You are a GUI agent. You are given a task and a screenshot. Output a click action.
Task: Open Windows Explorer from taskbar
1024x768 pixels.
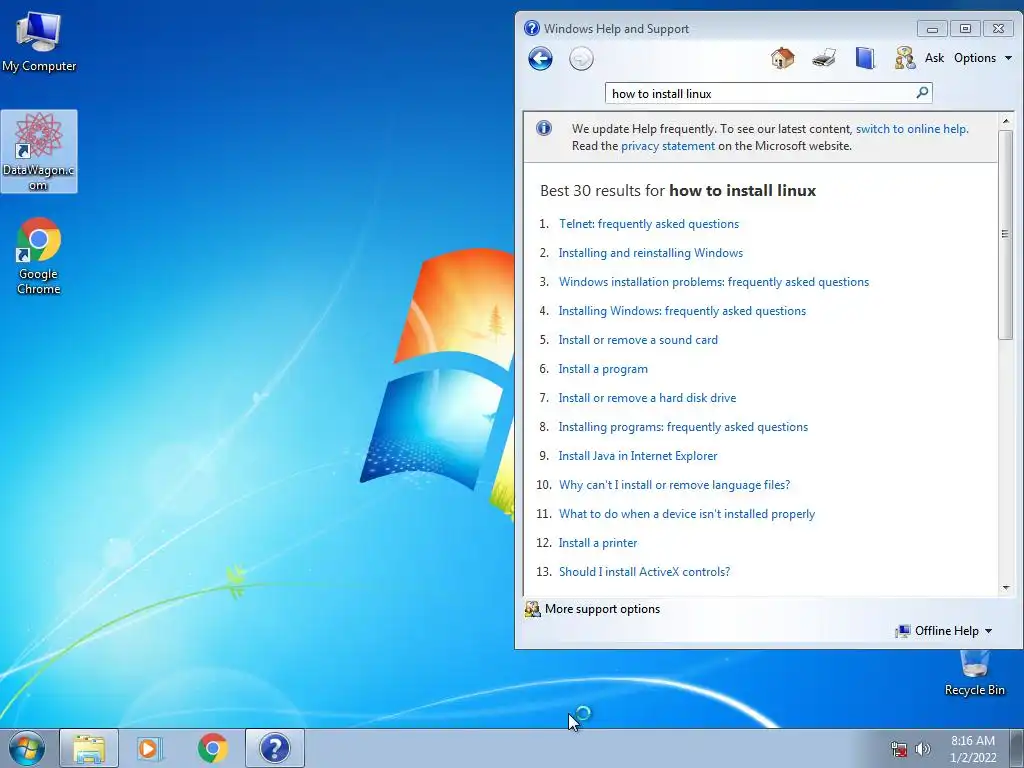coord(89,748)
